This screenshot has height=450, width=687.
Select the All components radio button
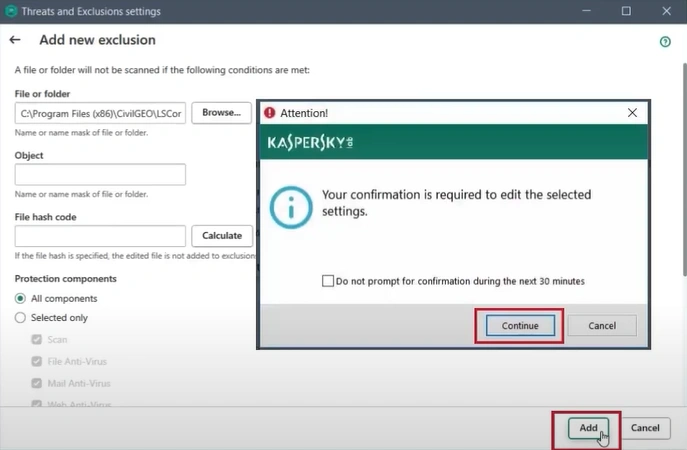point(20,298)
